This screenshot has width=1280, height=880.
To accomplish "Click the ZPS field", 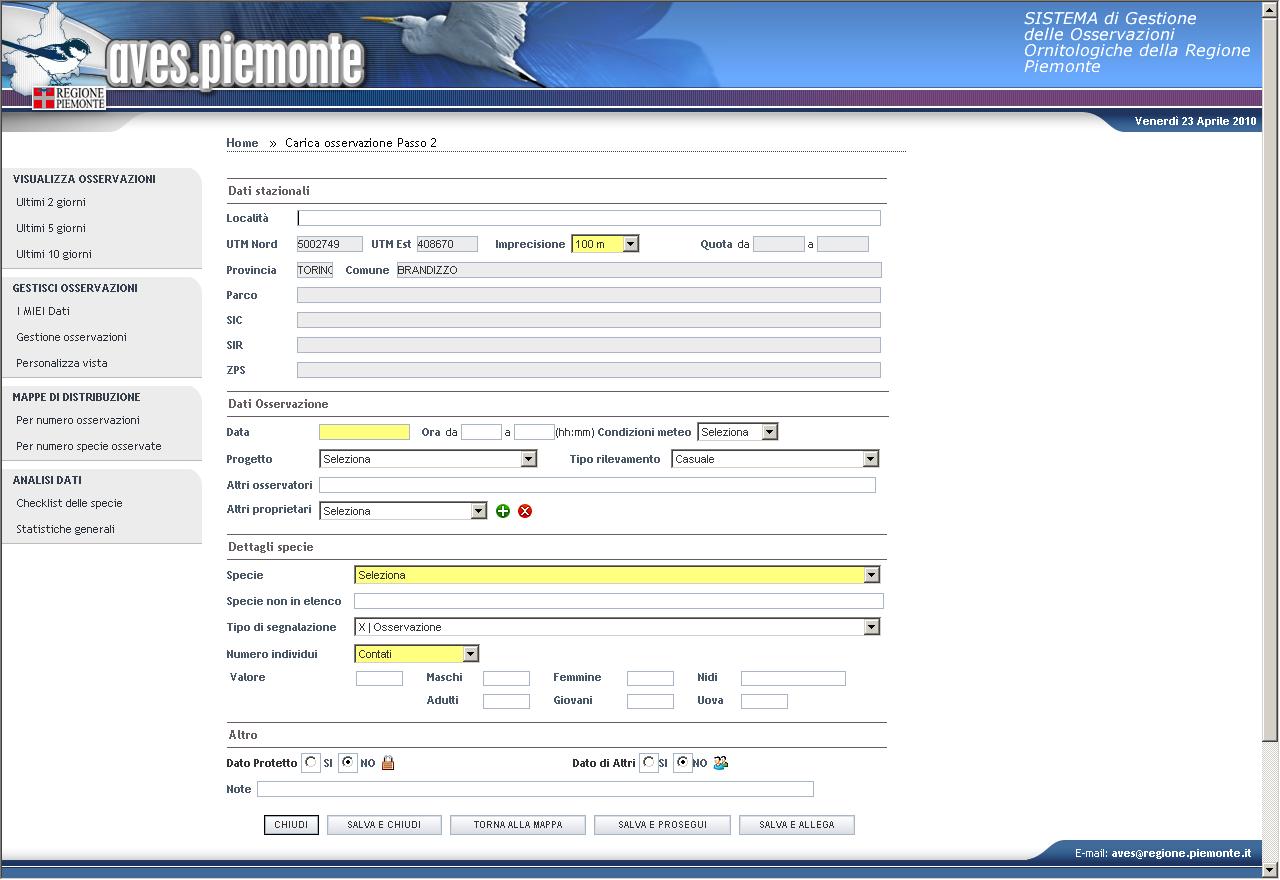I will point(589,370).
